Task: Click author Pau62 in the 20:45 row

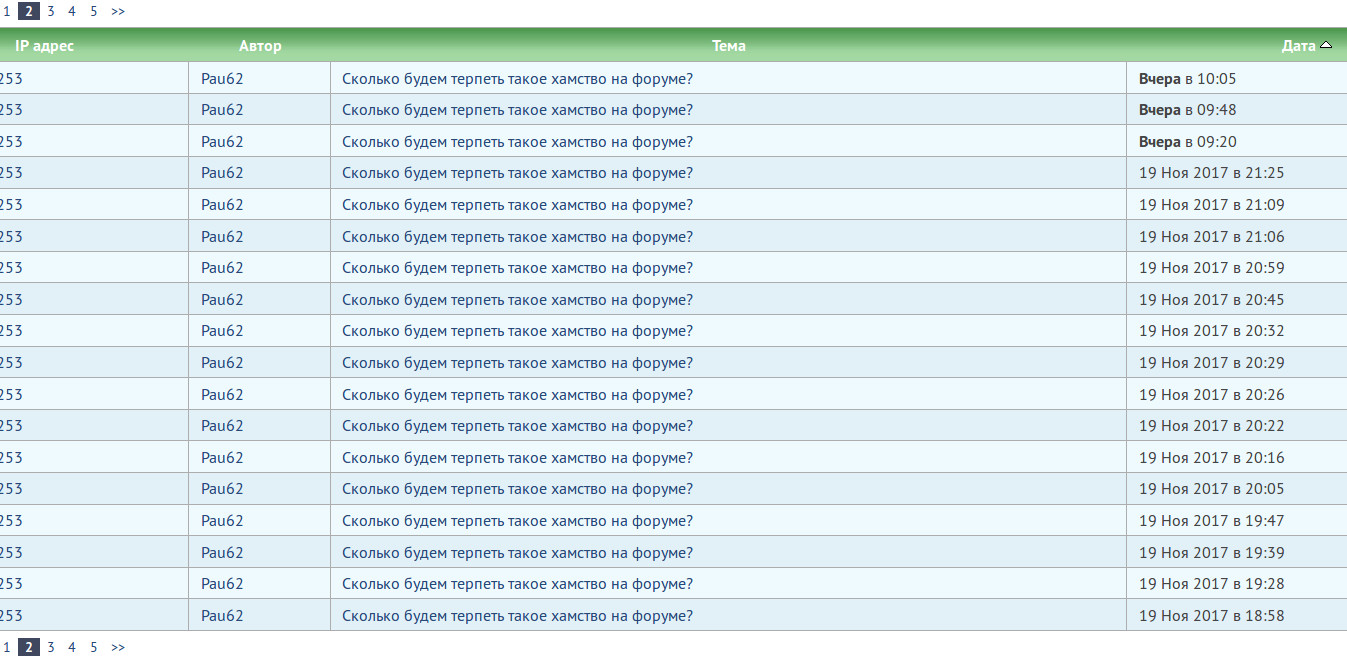Action: click(222, 300)
